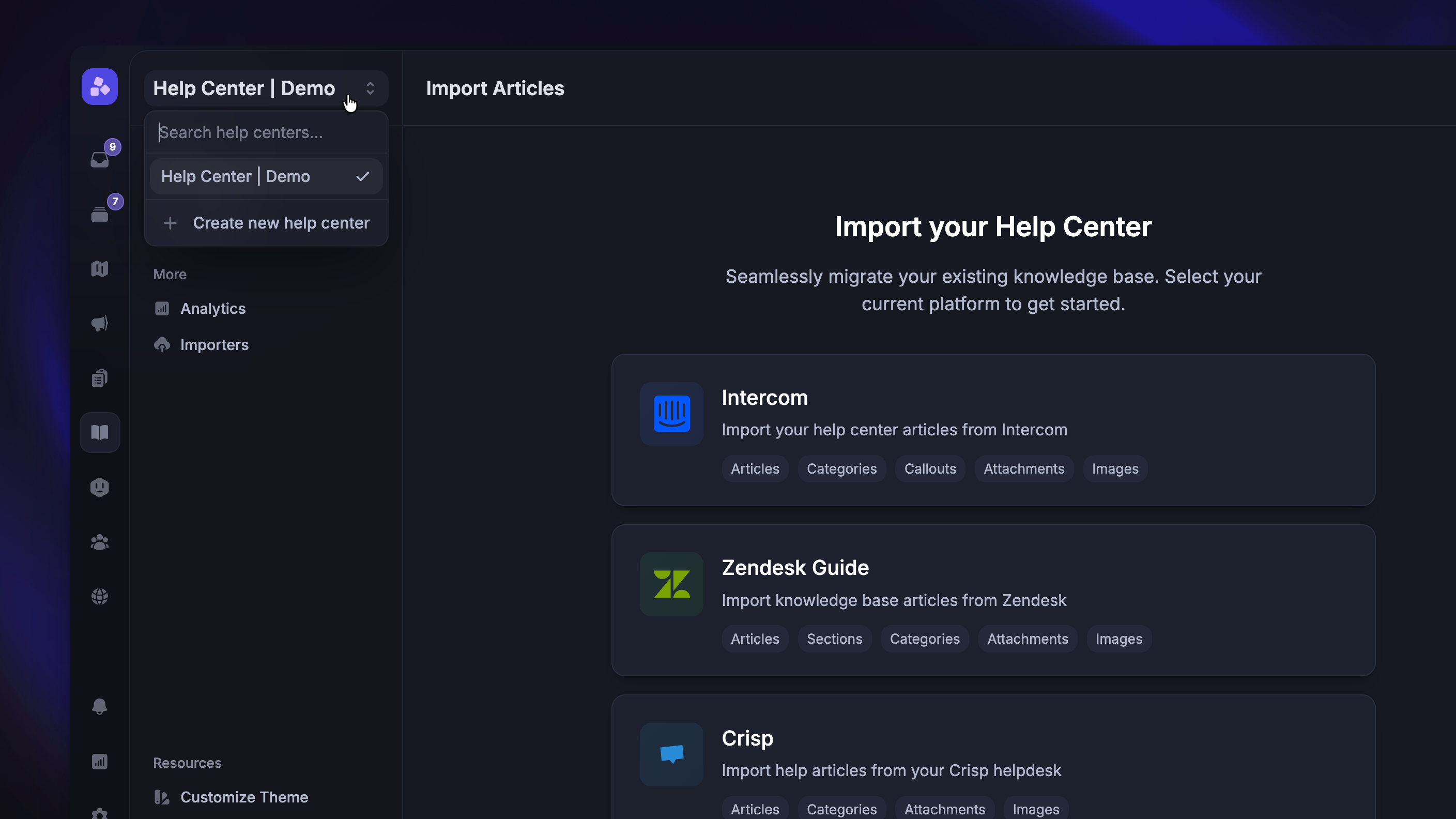Open the people contacts icon
Viewport: 1456px width, 819px height.
point(99,542)
